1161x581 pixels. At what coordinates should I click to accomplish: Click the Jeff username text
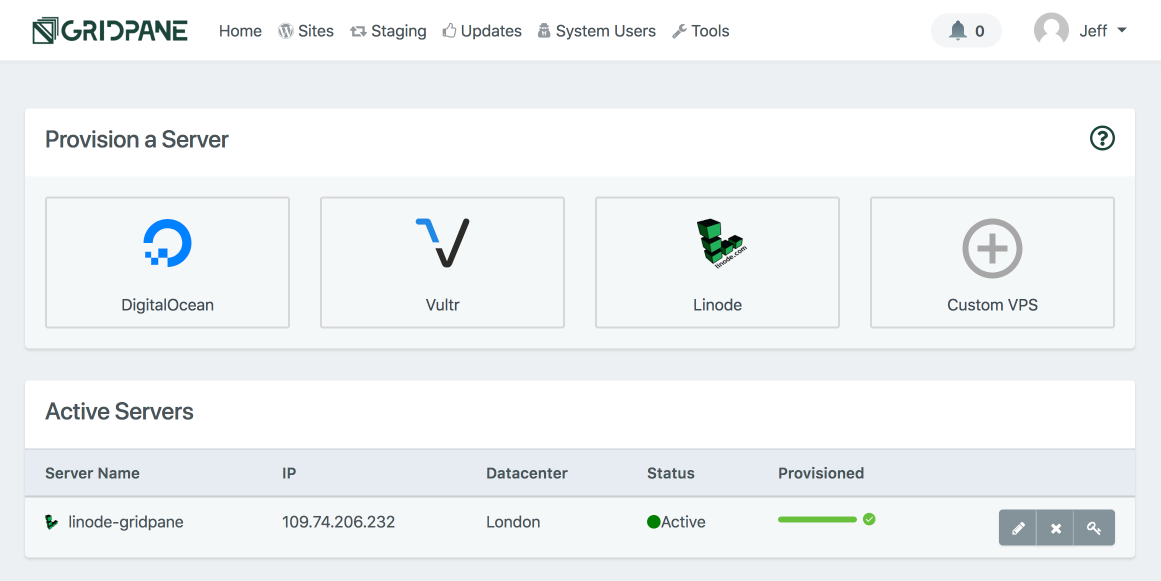pos(1093,31)
